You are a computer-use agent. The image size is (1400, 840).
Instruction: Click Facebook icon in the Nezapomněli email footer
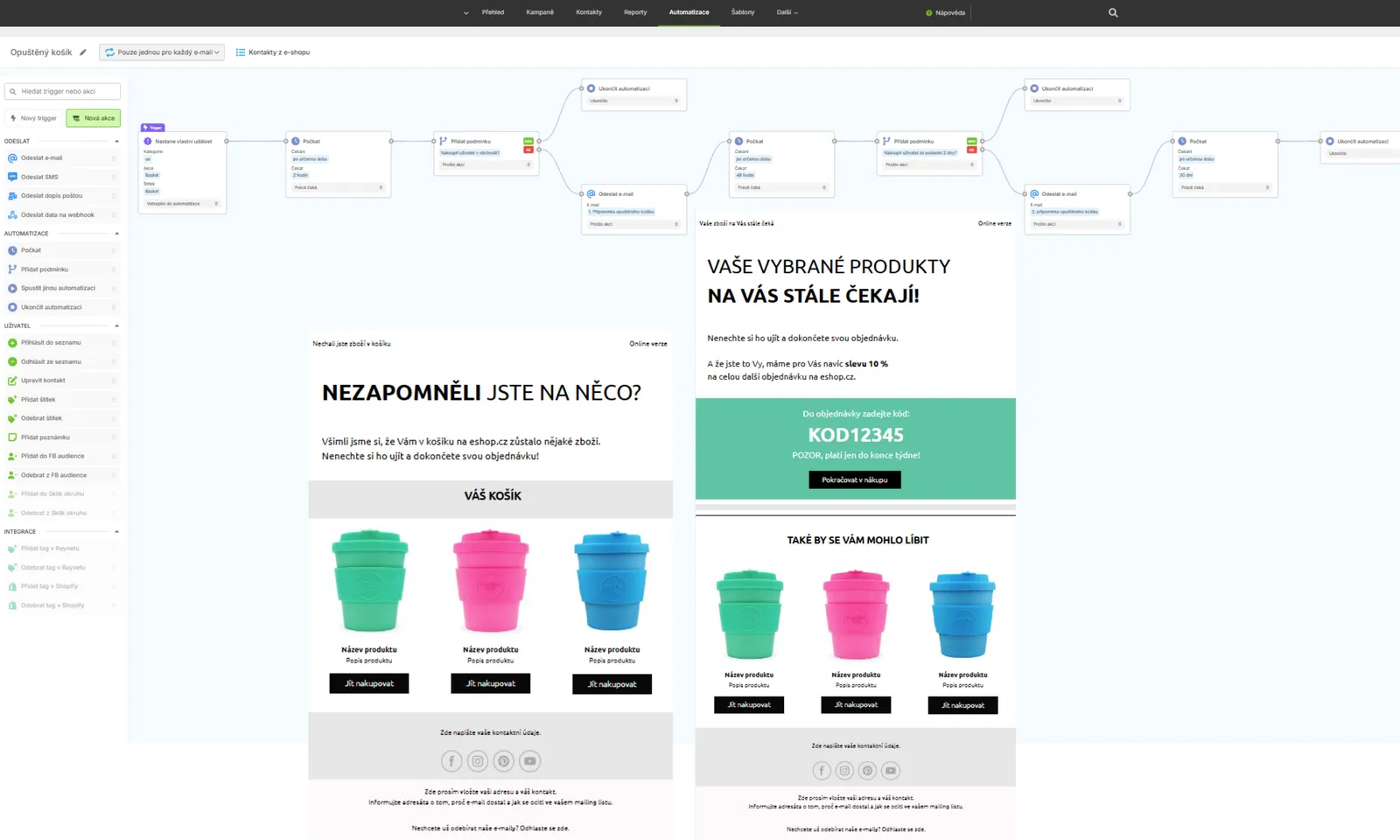451,761
